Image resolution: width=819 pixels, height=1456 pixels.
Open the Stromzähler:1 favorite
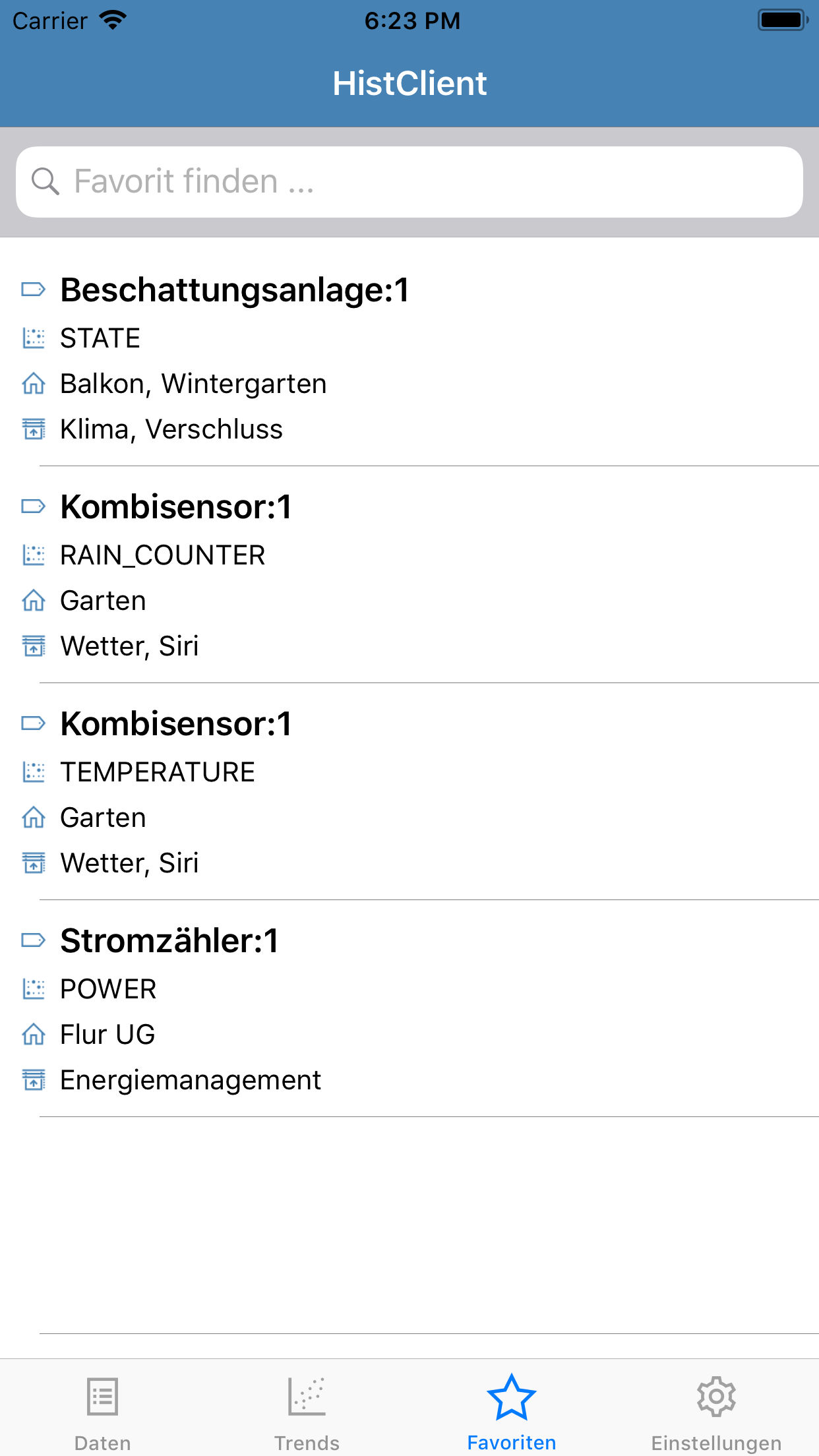(409, 1008)
